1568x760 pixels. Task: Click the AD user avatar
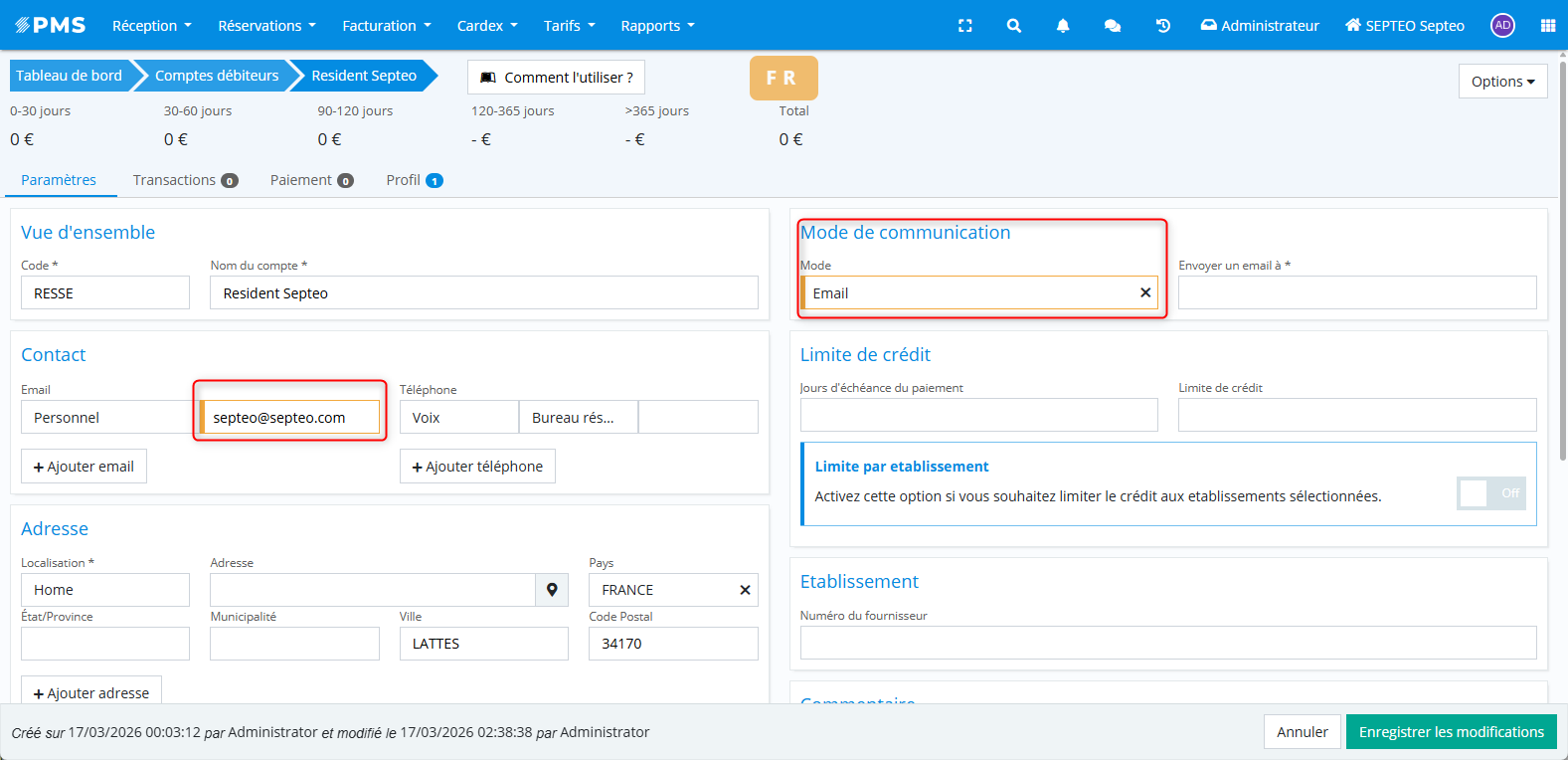point(1502,26)
